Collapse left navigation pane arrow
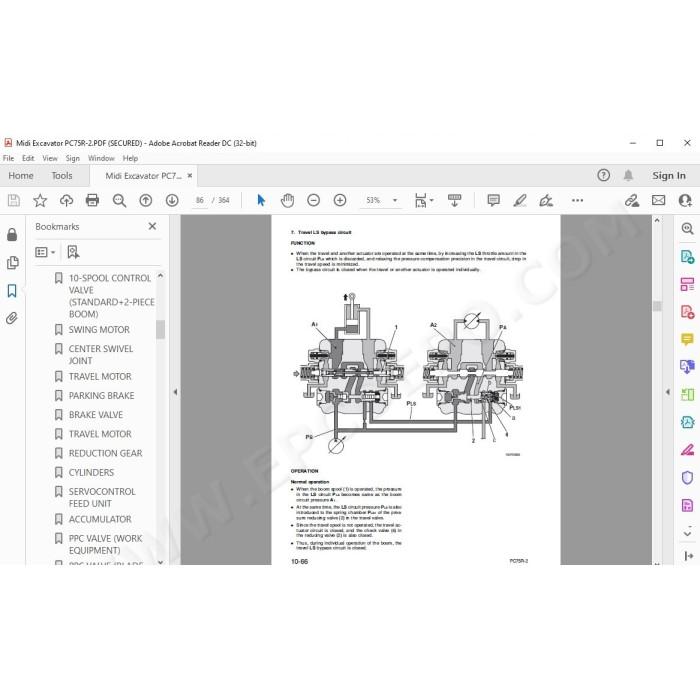Image resolution: width=700 pixels, height=700 pixels. (175, 392)
